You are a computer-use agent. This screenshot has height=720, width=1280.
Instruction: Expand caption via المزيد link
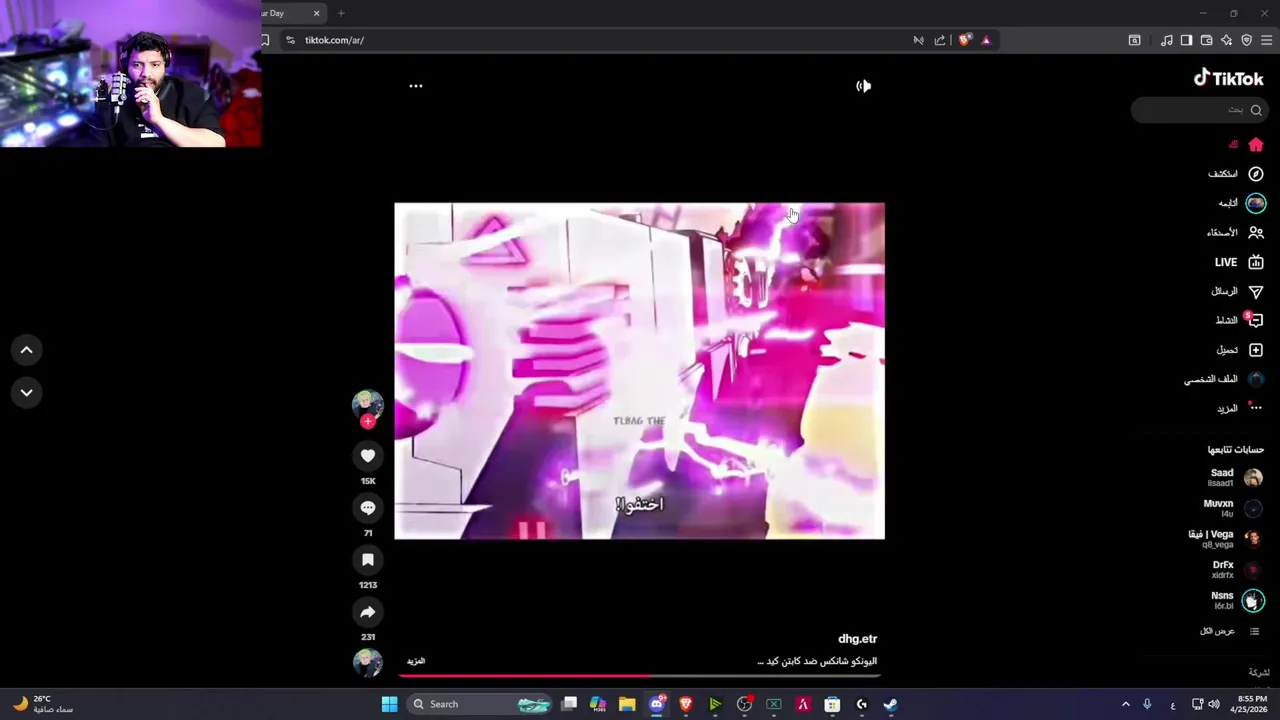tap(416, 661)
